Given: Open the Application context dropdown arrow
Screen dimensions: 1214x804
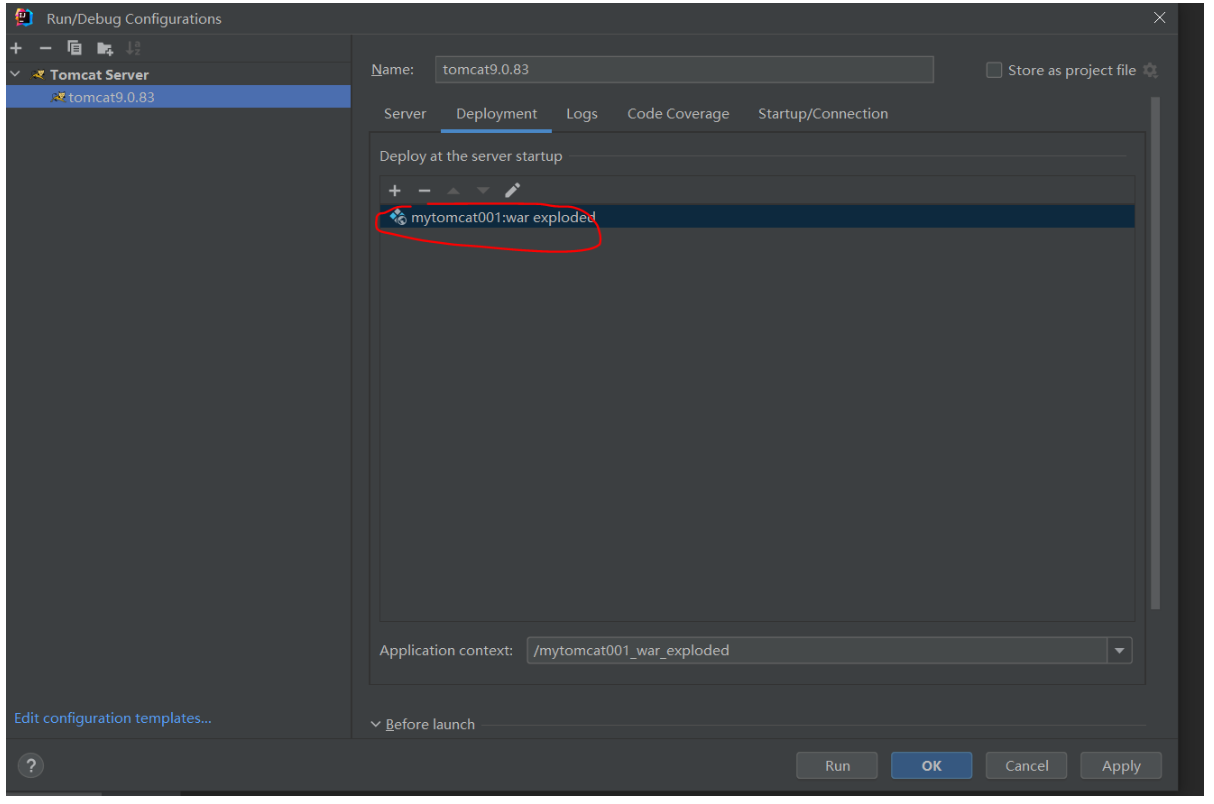Looking at the screenshot, I should point(1119,650).
